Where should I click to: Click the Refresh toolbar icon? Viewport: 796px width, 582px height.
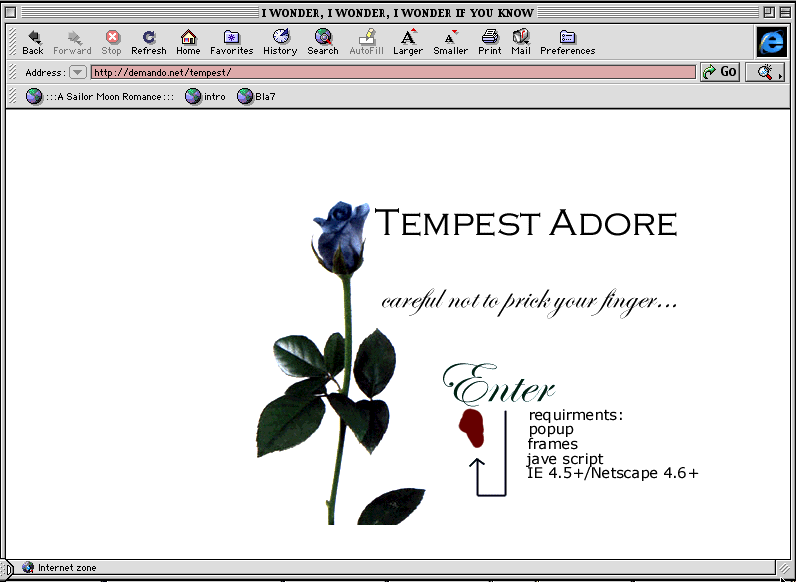[149, 37]
